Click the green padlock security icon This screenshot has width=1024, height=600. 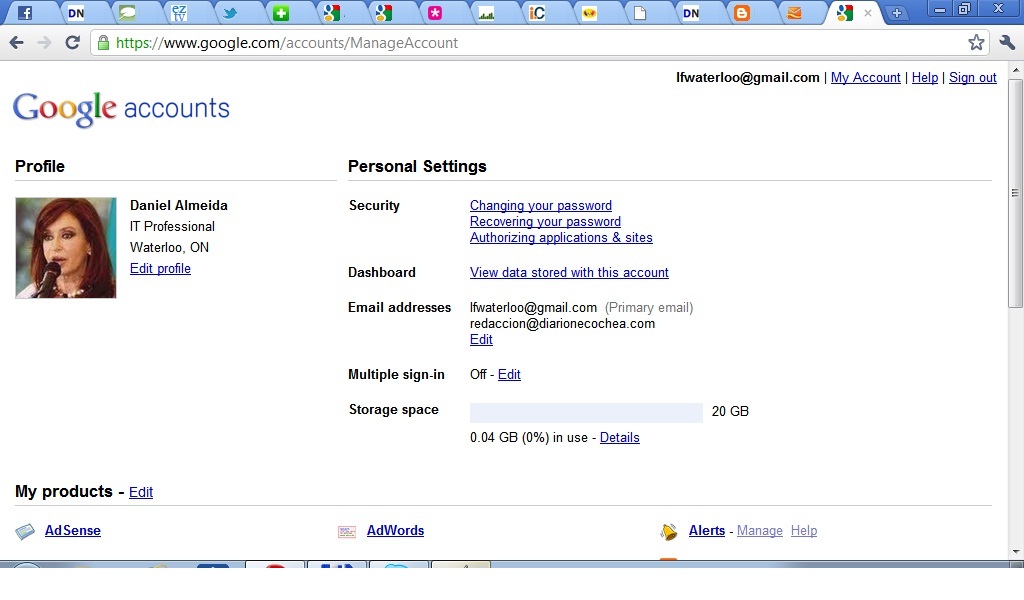pos(103,43)
